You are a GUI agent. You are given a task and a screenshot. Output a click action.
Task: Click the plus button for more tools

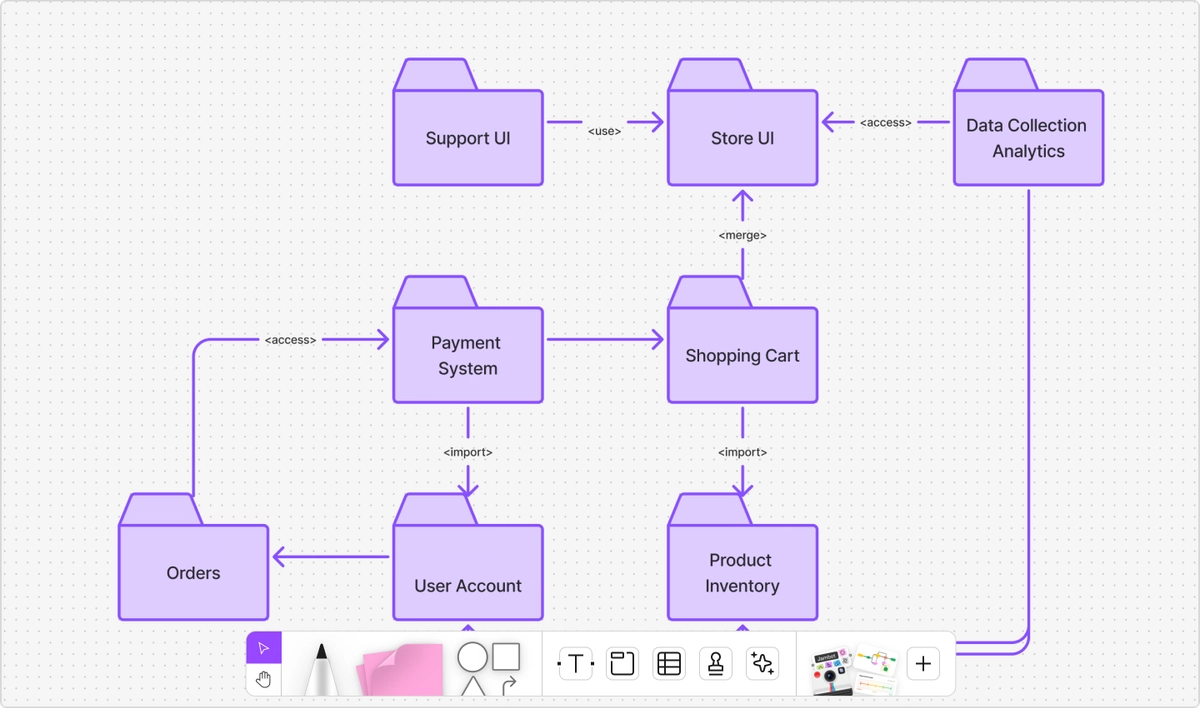coord(922,662)
